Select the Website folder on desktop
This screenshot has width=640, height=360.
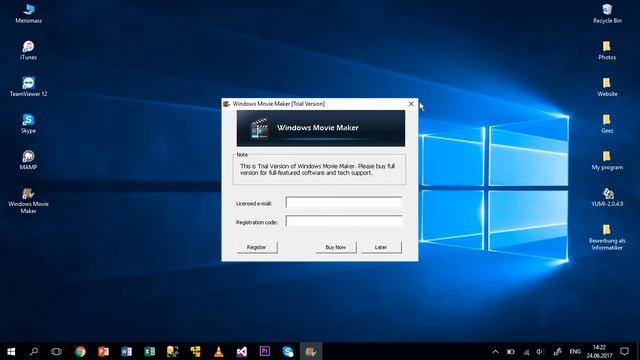point(607,87)
